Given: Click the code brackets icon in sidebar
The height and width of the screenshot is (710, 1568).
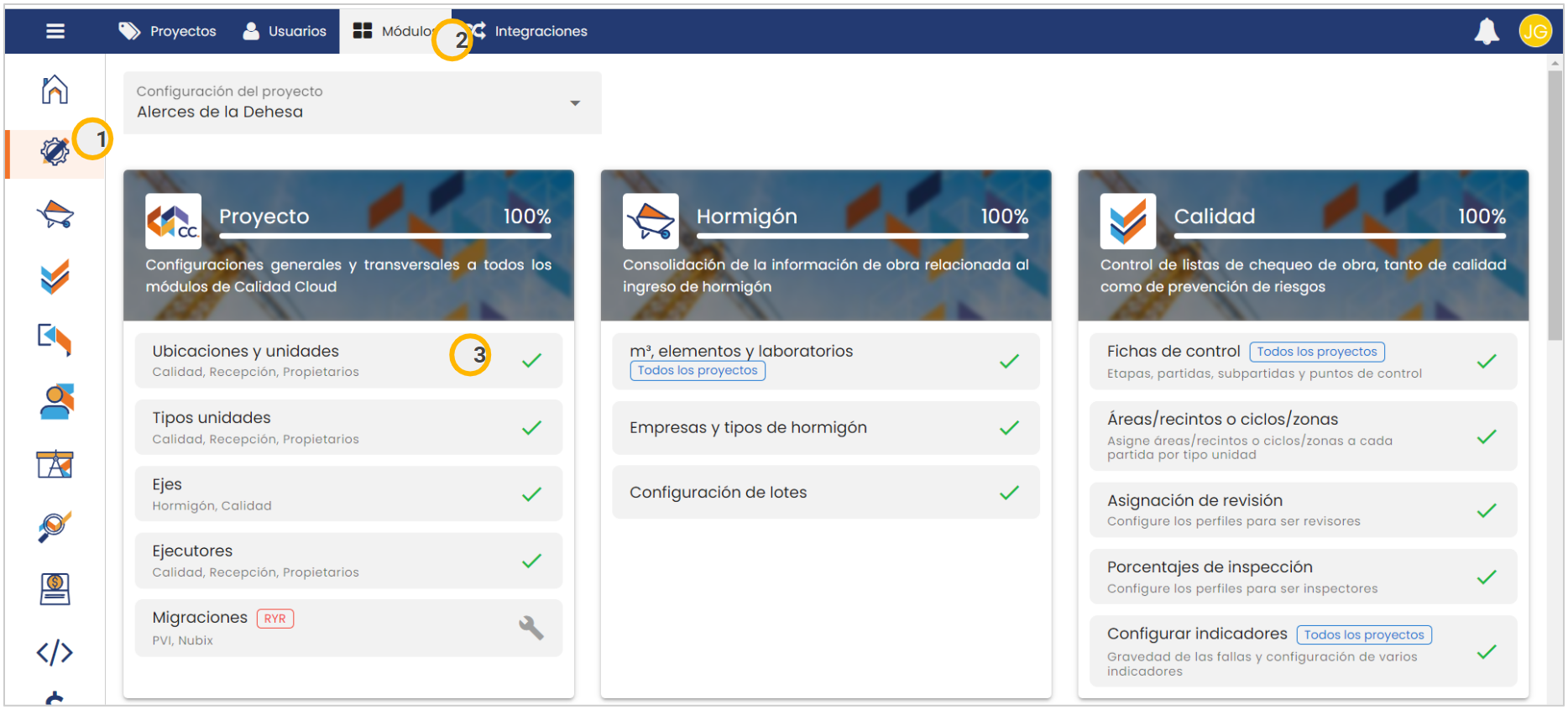Looking at the screenshot, I should [x=55, y=652].
